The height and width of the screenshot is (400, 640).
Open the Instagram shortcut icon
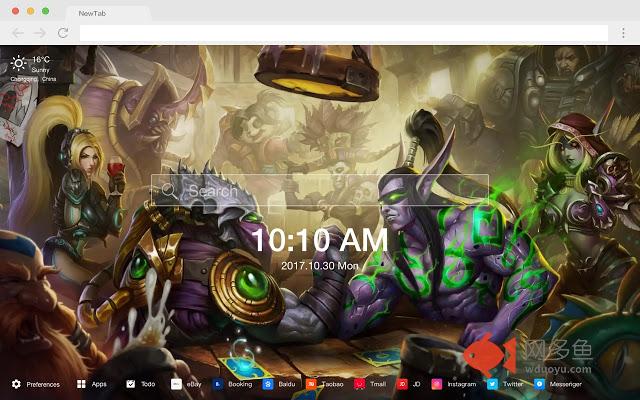click(437, 384)
